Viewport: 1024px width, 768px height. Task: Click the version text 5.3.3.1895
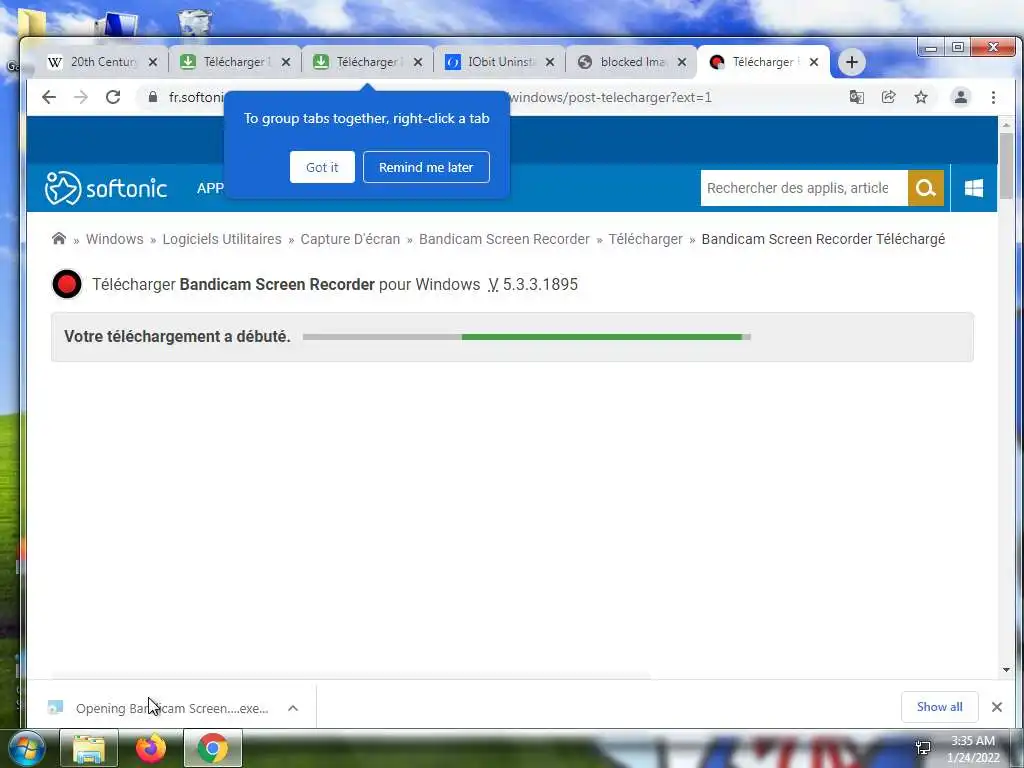(540, 285)
